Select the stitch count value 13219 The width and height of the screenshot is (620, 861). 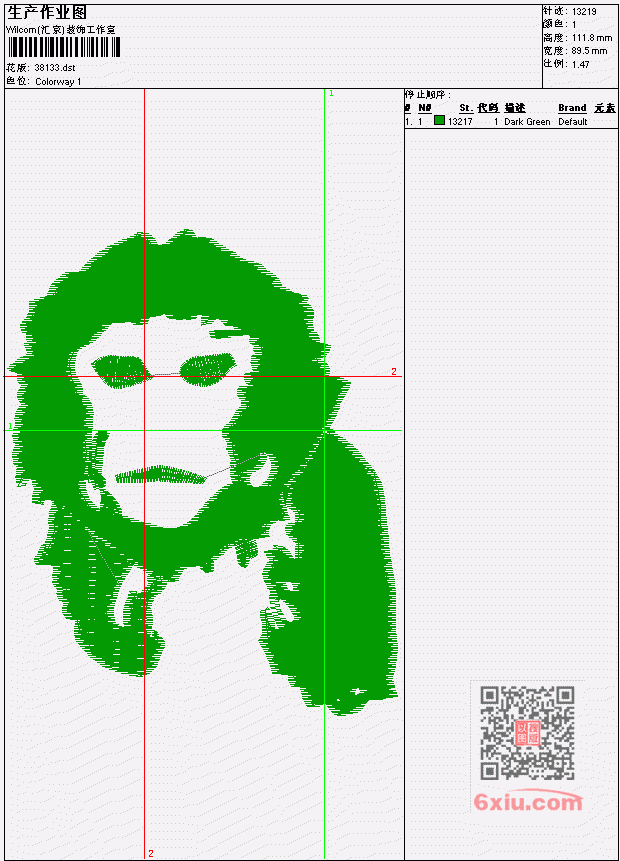(x=584, y=12)
